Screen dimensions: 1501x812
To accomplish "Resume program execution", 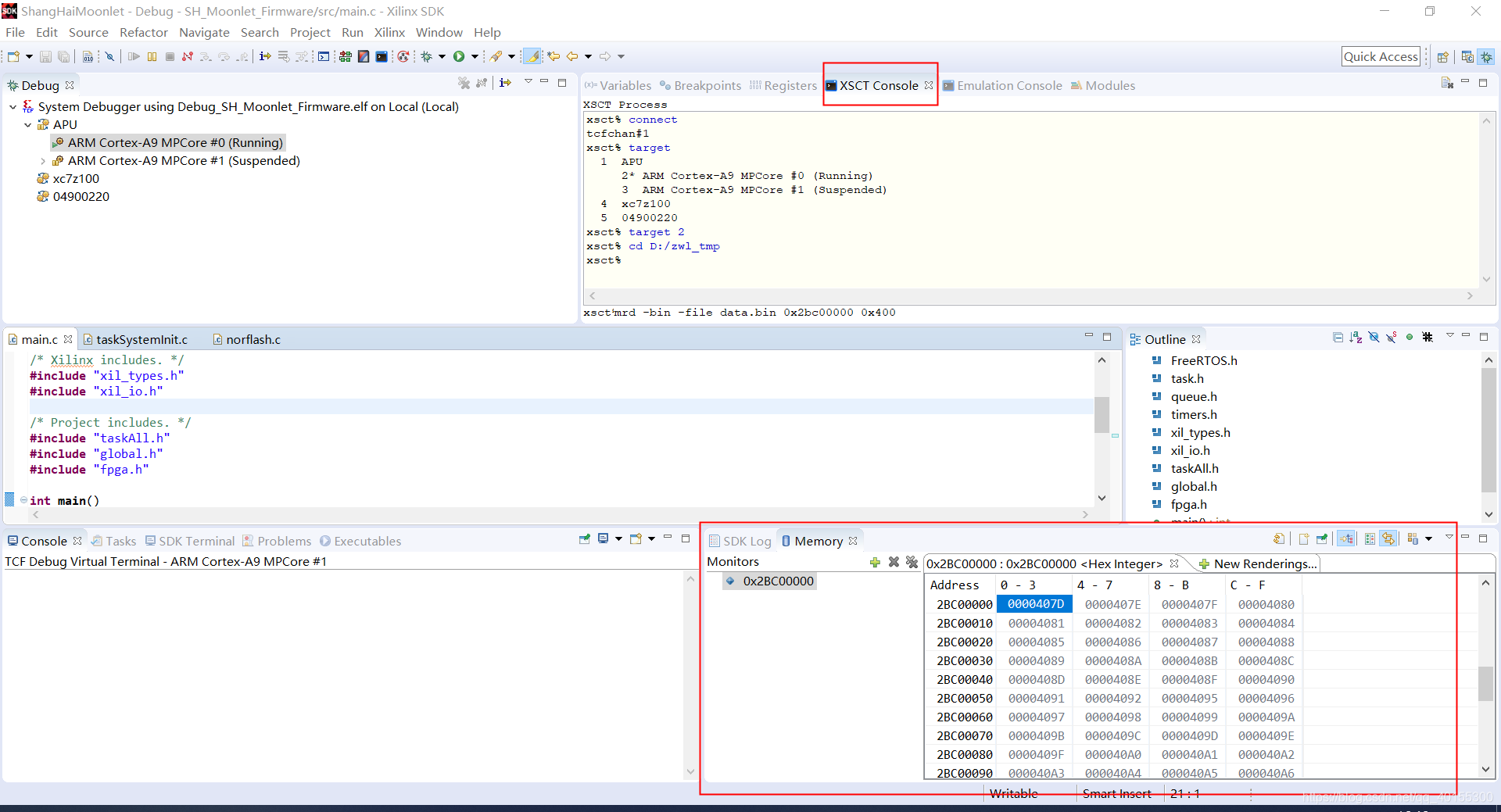I will click(134, 56).
